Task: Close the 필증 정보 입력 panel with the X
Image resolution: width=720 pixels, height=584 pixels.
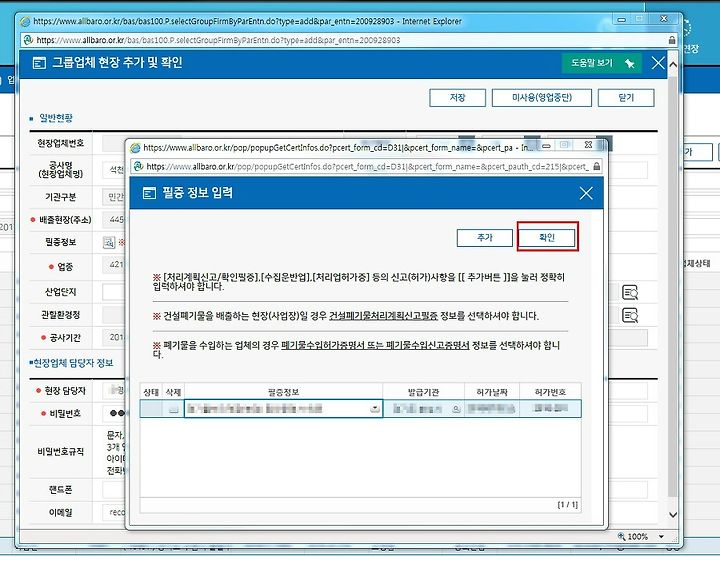Action: coord(586,193)
